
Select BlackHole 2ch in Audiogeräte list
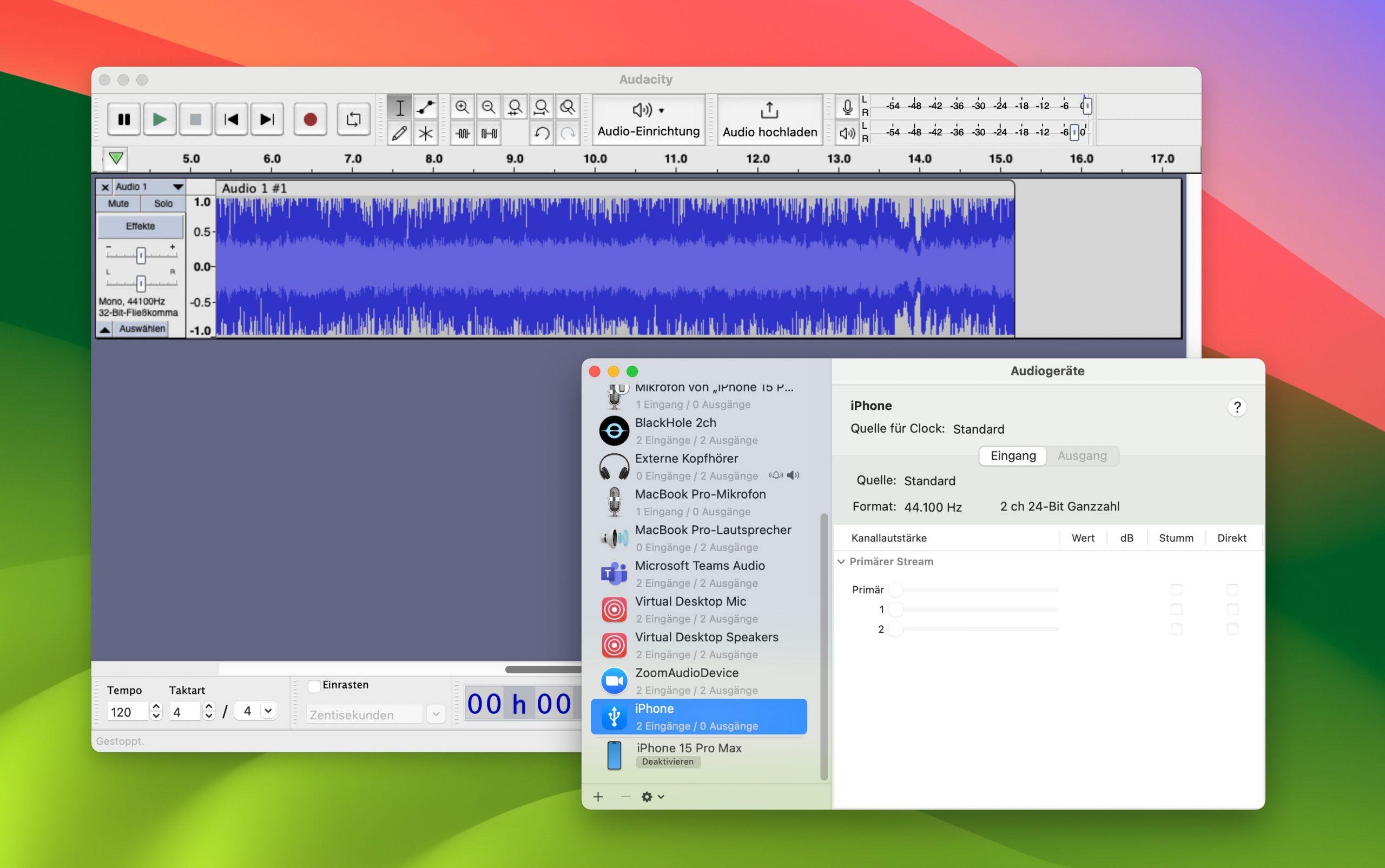(699, 431)
